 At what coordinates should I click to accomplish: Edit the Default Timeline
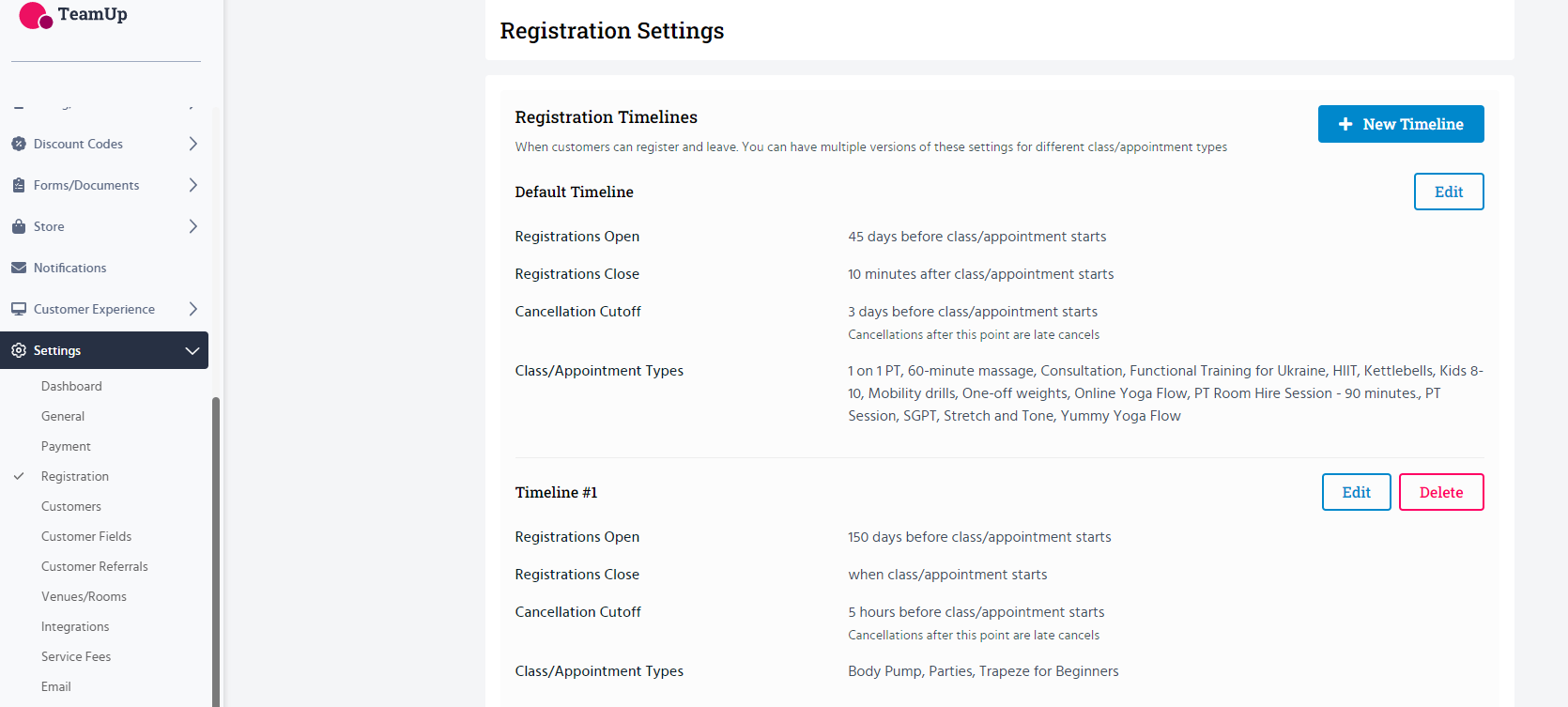pos(1448,192)
